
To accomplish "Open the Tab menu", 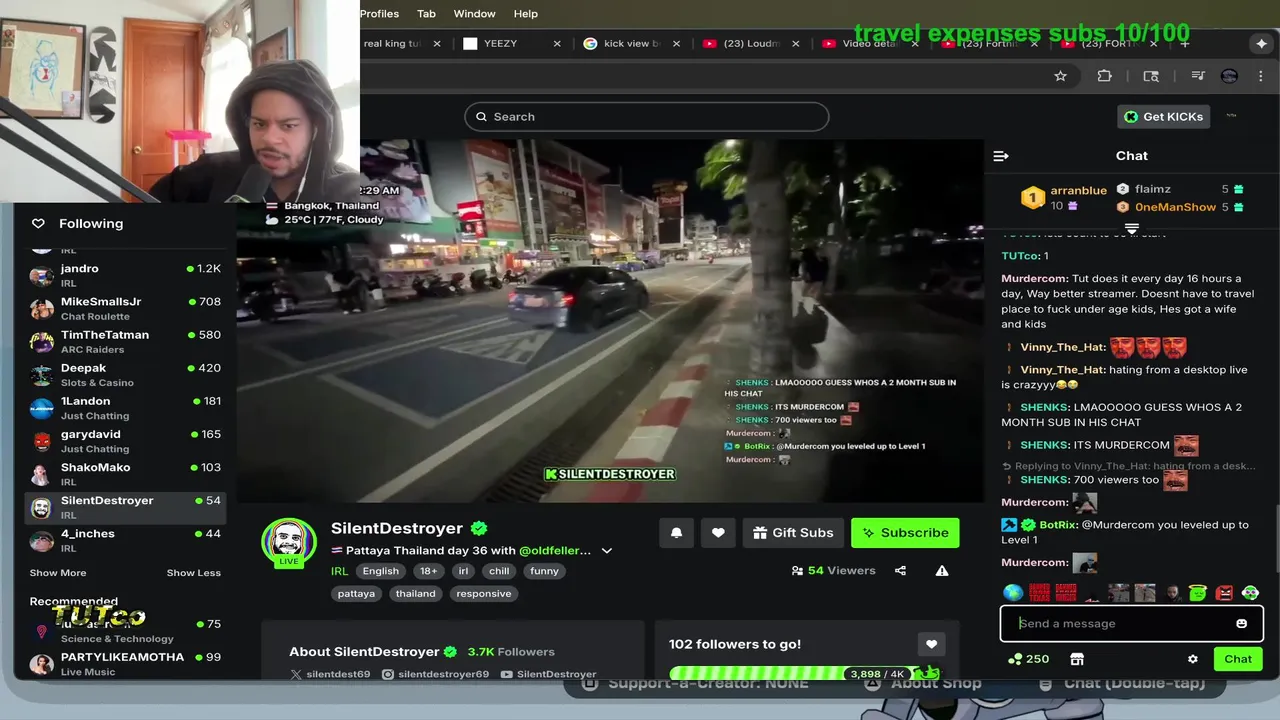I will [x=426, y=14].
